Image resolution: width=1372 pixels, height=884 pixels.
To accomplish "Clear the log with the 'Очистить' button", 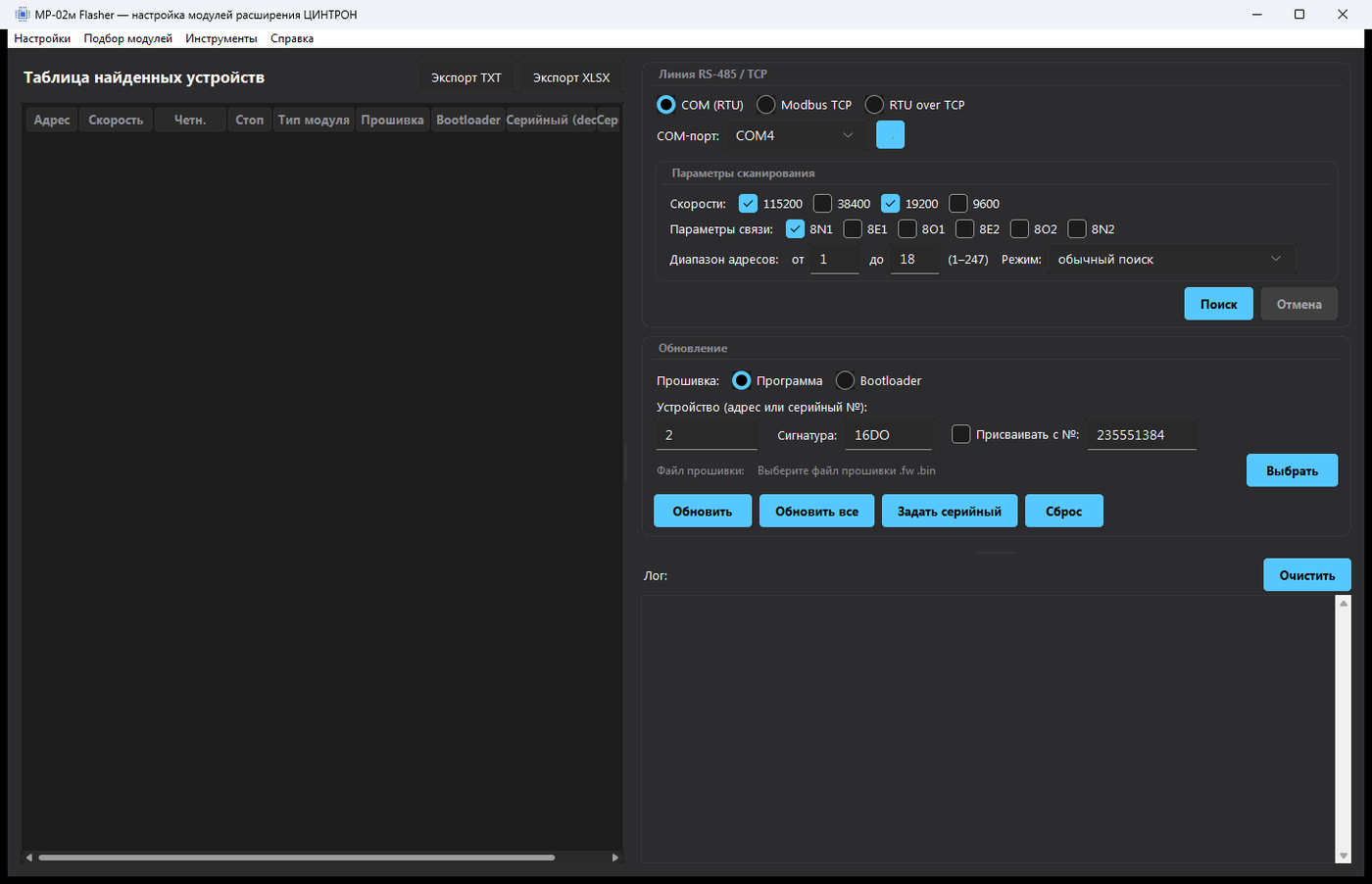I will (x=1307, y=575).
